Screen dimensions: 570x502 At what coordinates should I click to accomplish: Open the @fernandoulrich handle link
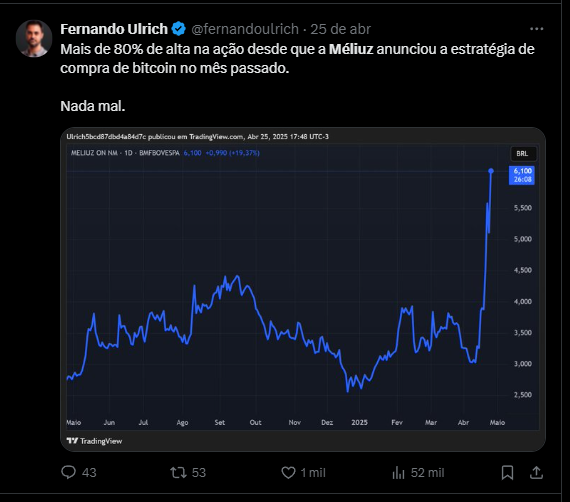245,29
